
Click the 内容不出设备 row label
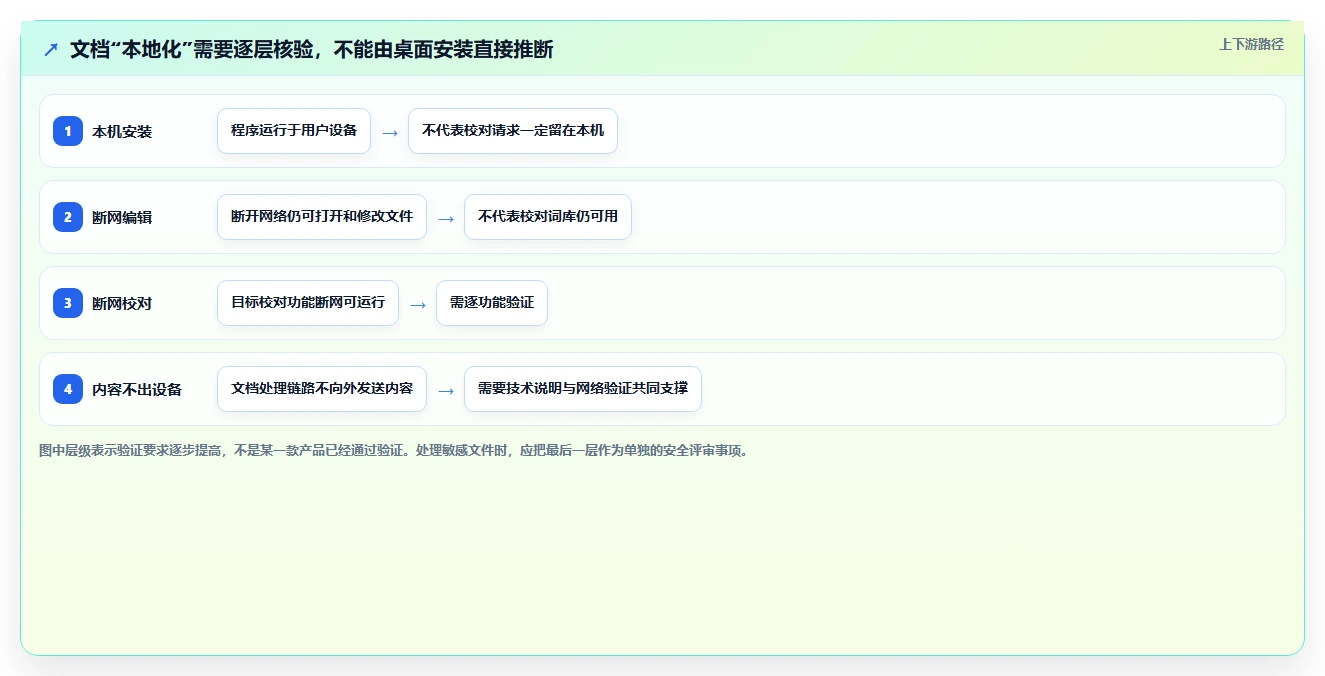(x=137, y=389)
